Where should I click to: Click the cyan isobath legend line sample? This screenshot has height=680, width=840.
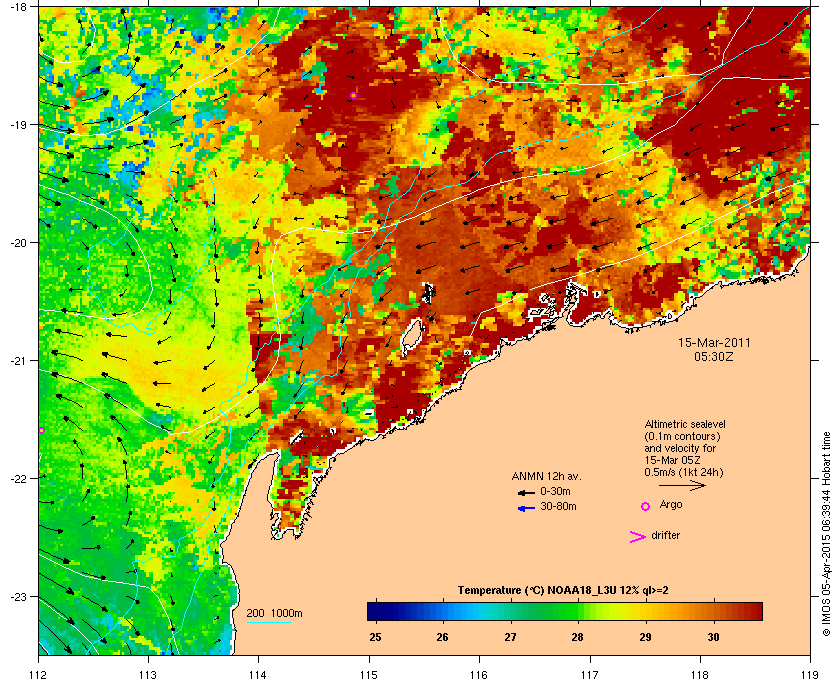click(268, 622)
